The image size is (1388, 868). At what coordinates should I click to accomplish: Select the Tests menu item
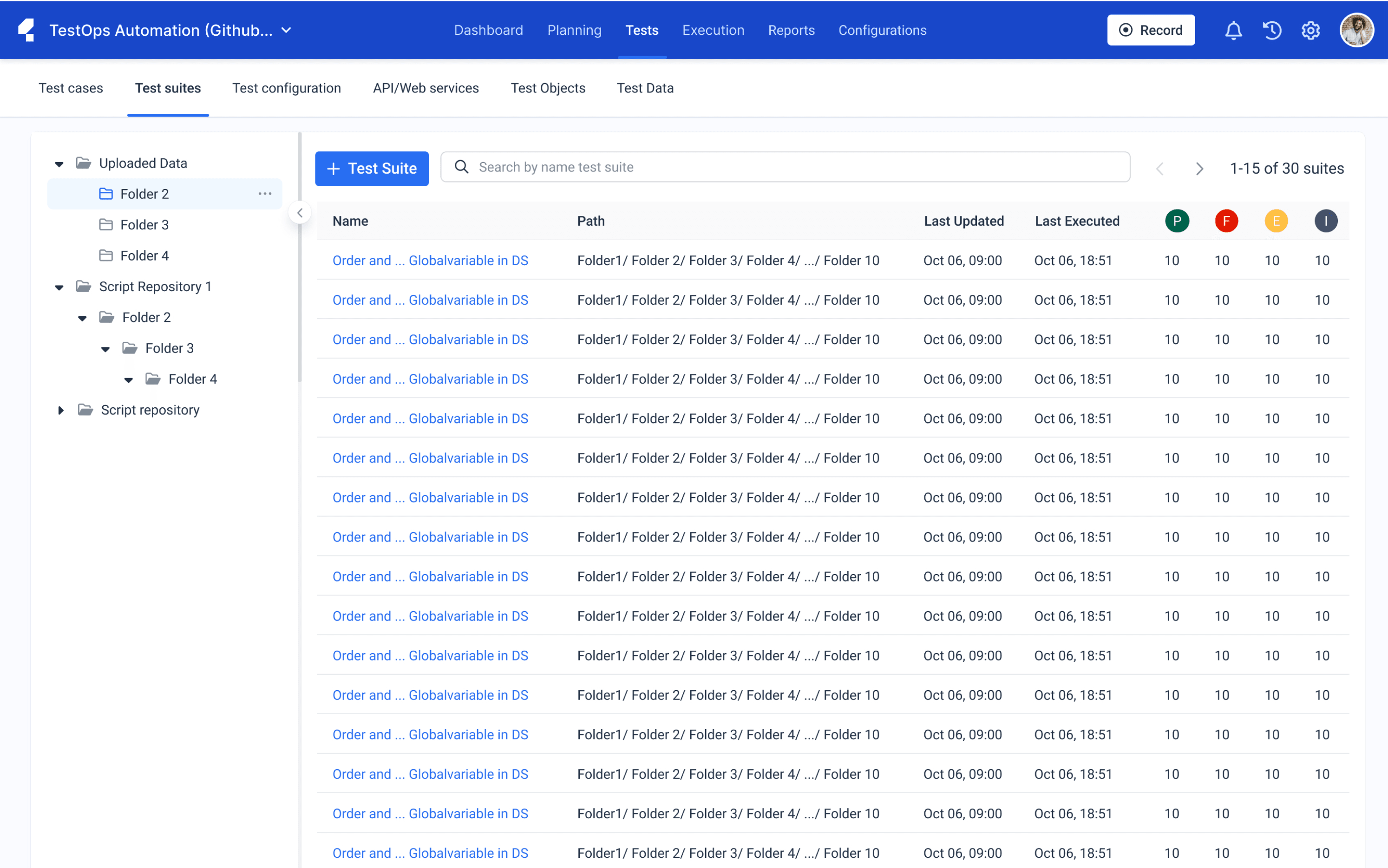click(x=642, y=30)
